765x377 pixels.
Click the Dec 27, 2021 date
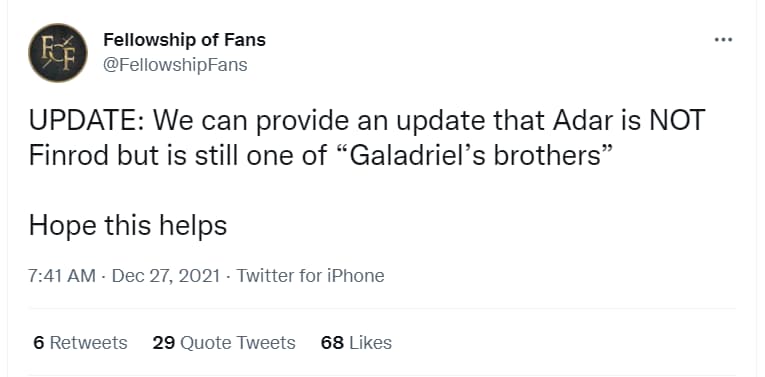(x=166, y=276)
